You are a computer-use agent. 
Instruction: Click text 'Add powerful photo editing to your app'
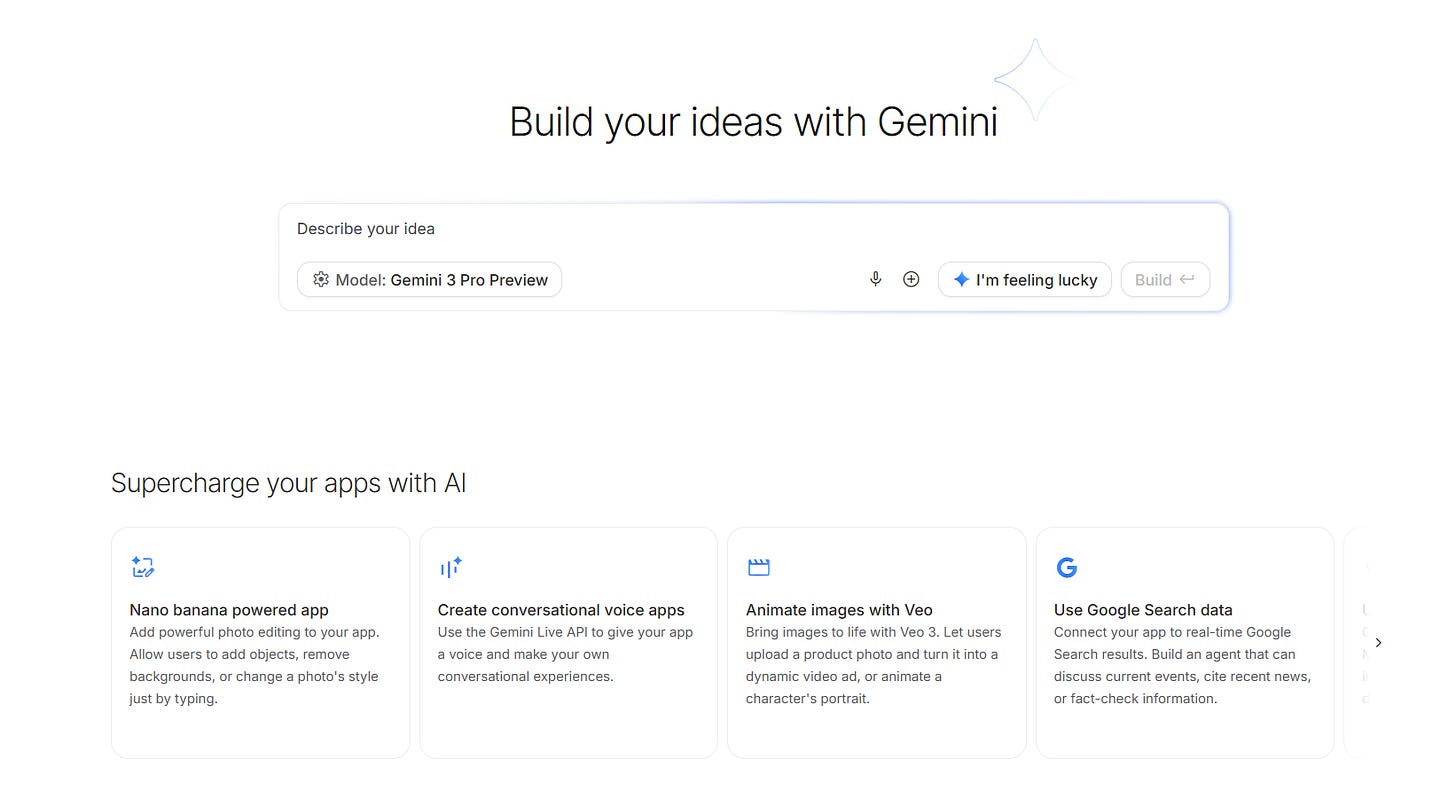[254, 632]
